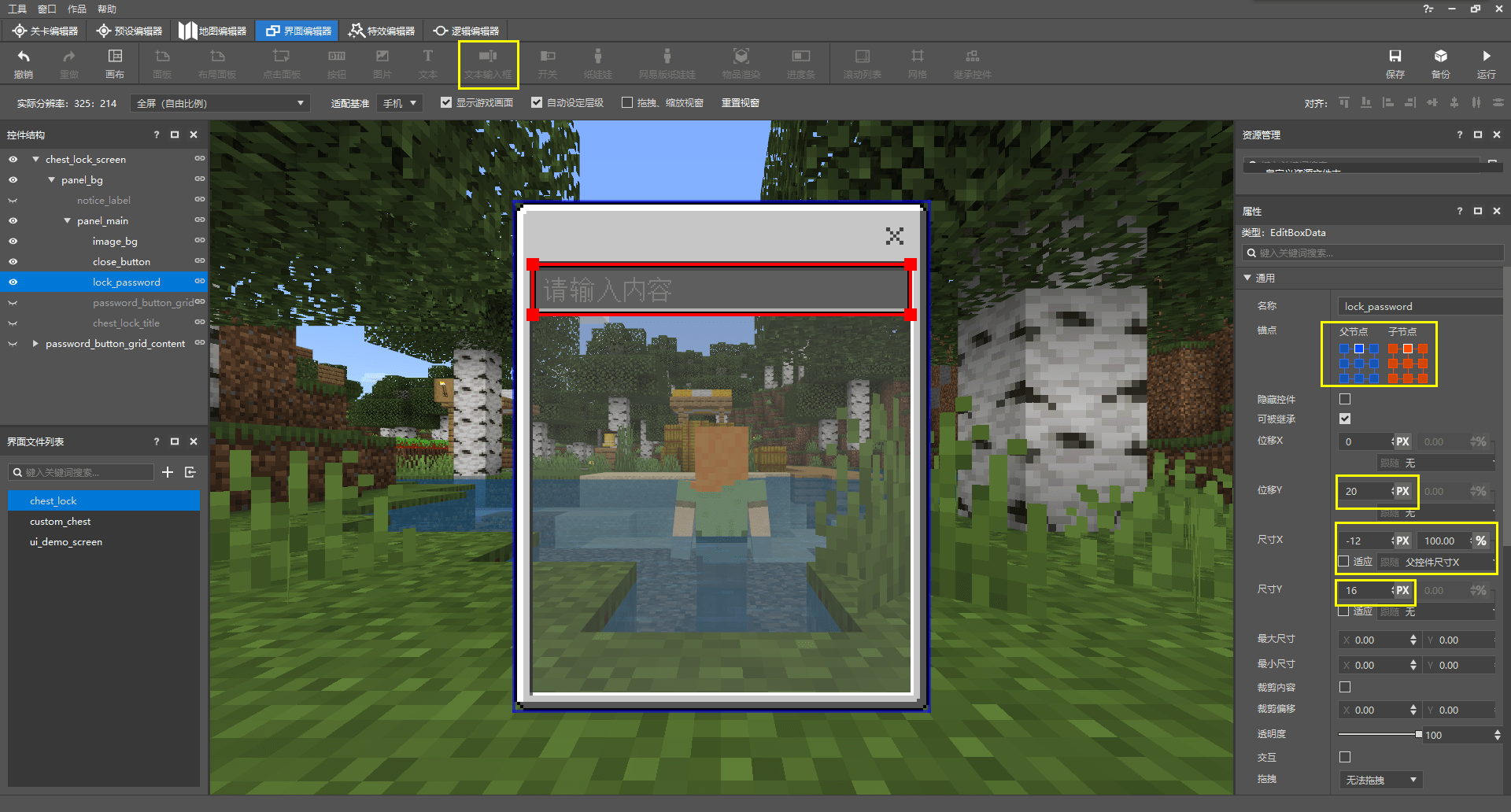Click the add-file plus icon in 界面文件列表
This screenshot has width=1511, height=812.
(168, 472)
